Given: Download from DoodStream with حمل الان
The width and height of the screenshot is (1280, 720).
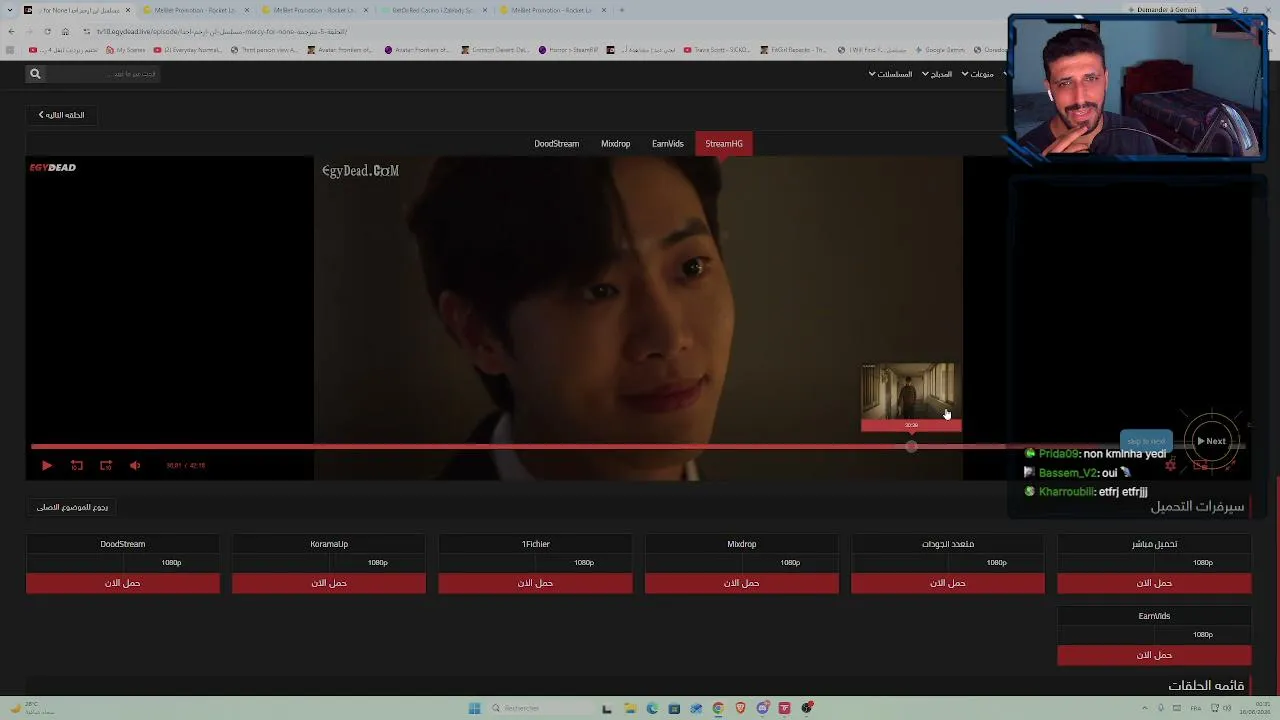Looking at the screenshot, I should pyautogui.click(x=123, y=583).
